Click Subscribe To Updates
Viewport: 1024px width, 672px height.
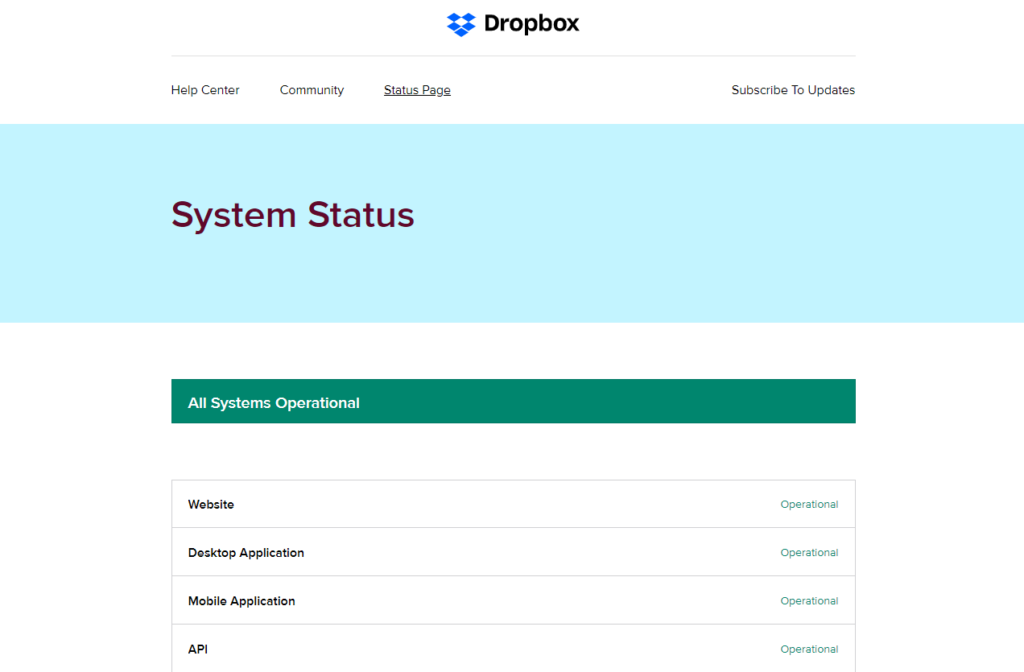tap(793, 90)
